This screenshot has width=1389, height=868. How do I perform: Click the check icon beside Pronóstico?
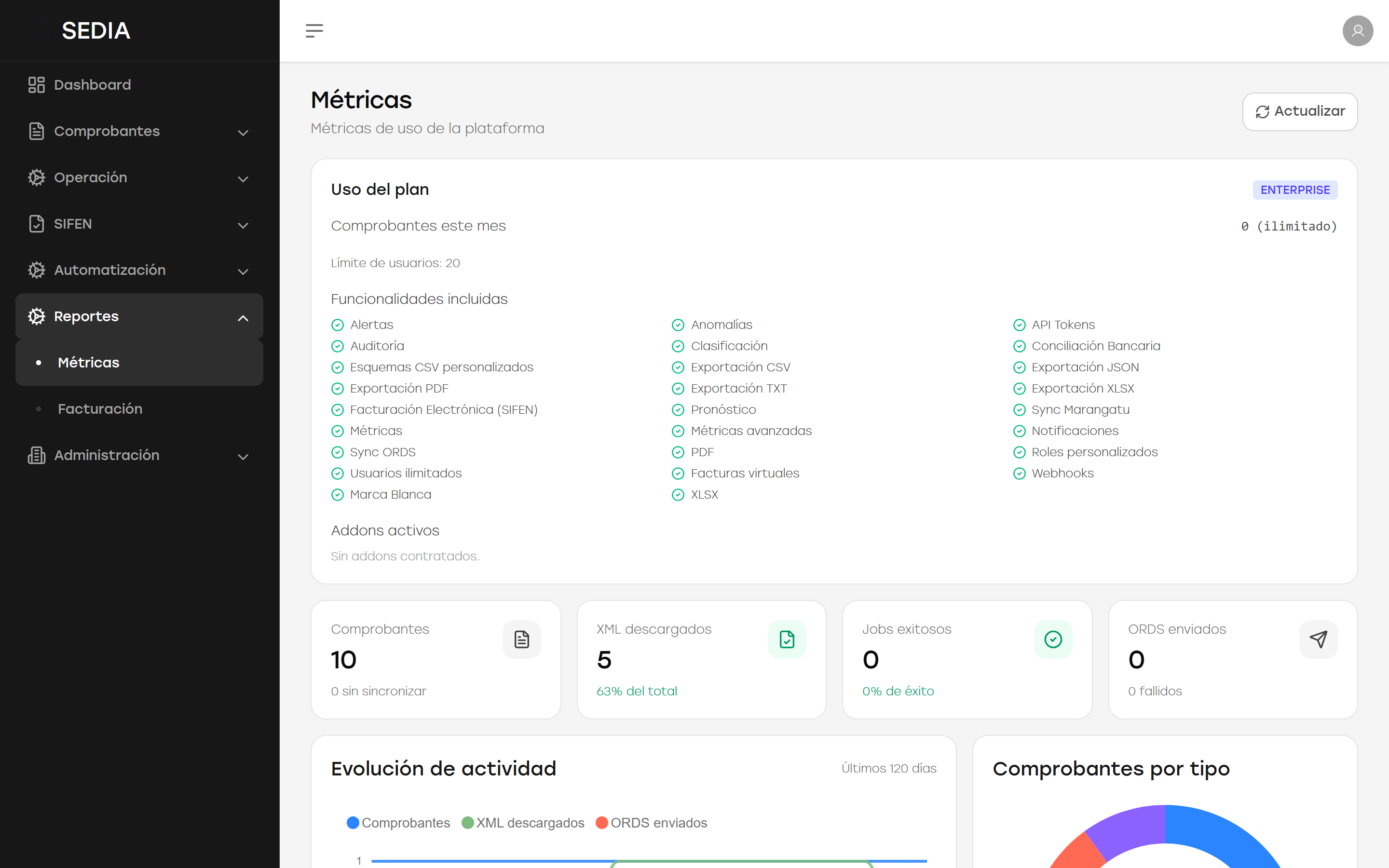678,410
